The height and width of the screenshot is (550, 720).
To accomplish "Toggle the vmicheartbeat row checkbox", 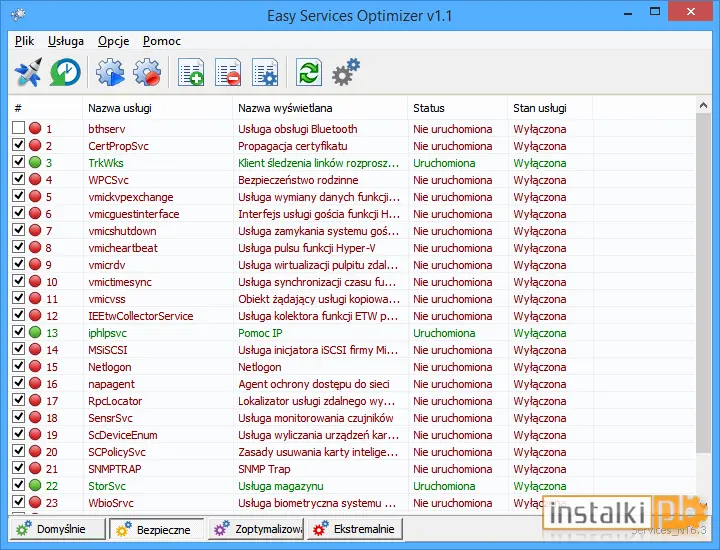I will pos(18,247).
